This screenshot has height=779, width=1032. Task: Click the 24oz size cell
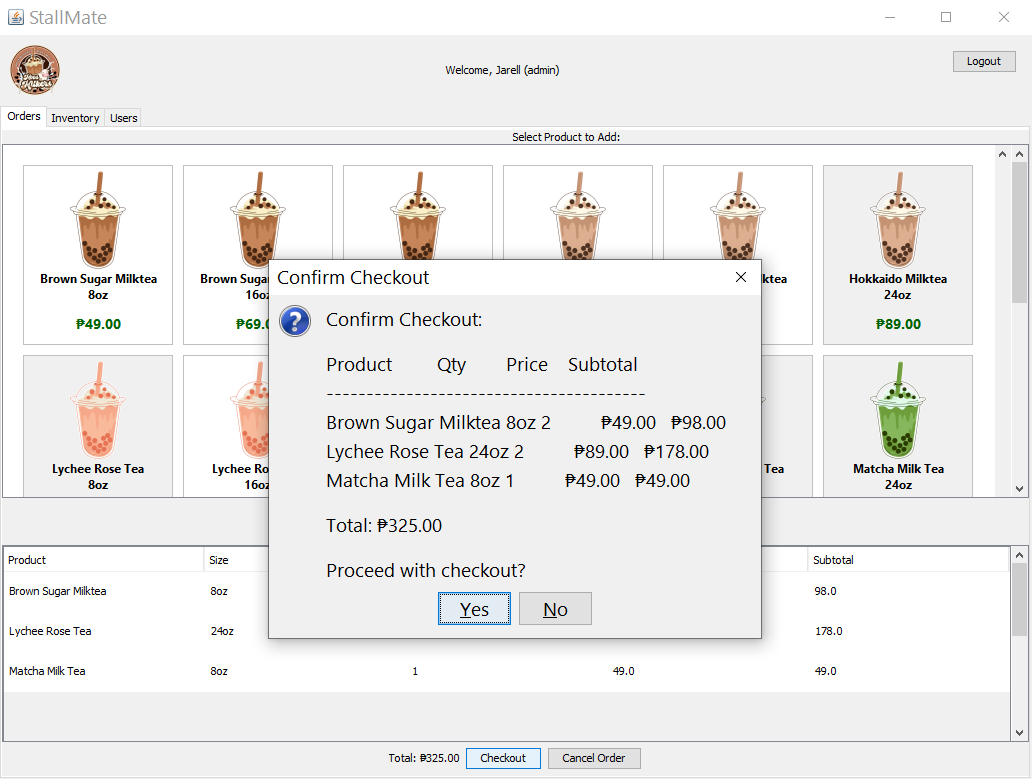(x=222, y=632)
